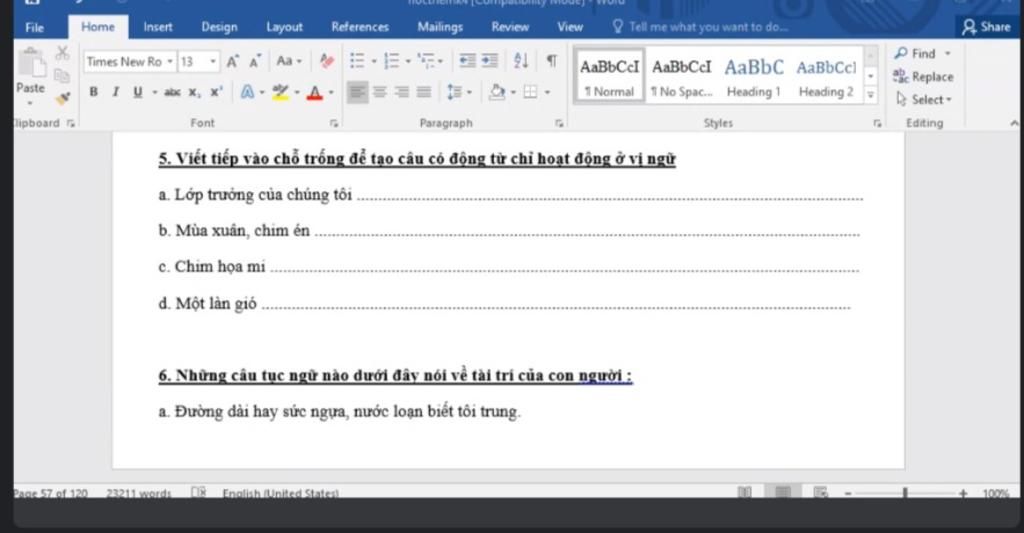Switch to Read Mode view

point(744,492)
